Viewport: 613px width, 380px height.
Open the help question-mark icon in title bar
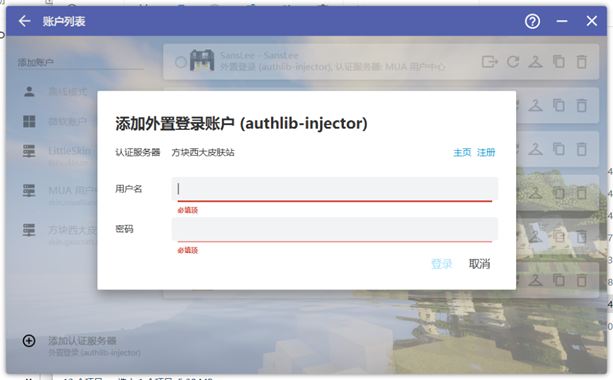(532, 21)
